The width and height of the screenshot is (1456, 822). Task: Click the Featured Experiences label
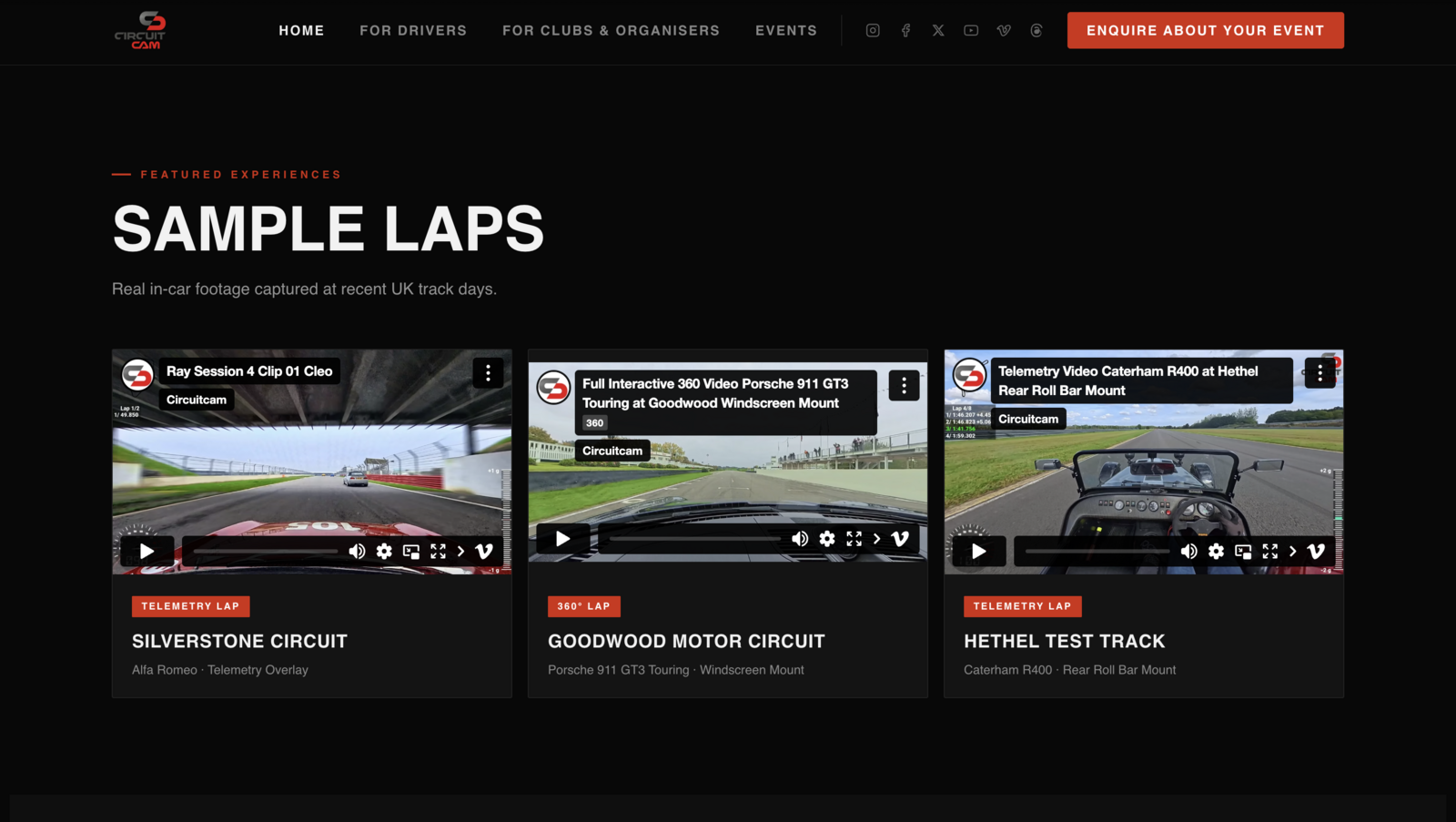coord(240,175)
